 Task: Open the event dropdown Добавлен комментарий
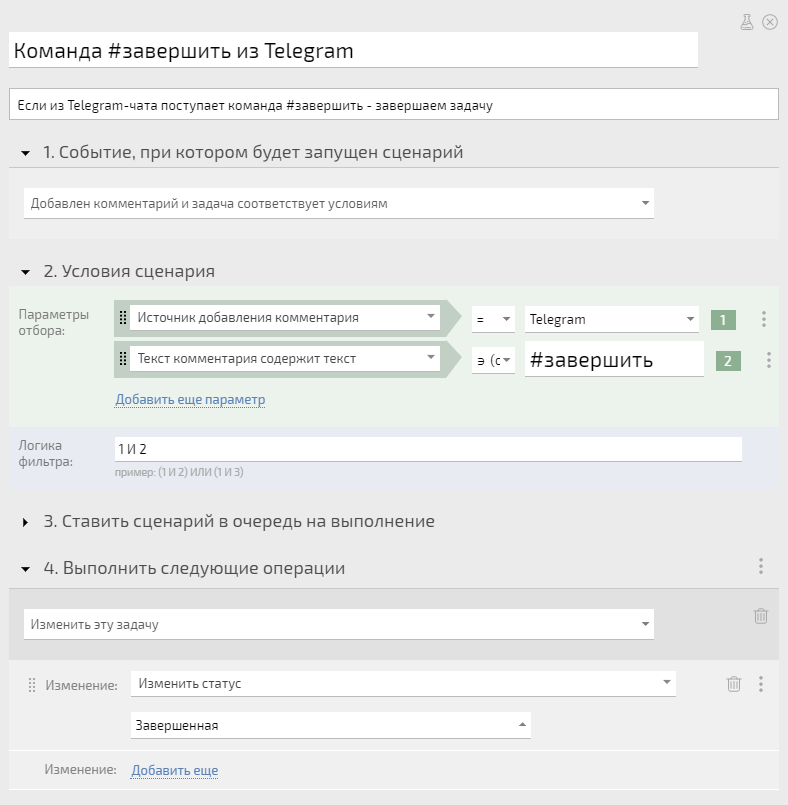339,203
